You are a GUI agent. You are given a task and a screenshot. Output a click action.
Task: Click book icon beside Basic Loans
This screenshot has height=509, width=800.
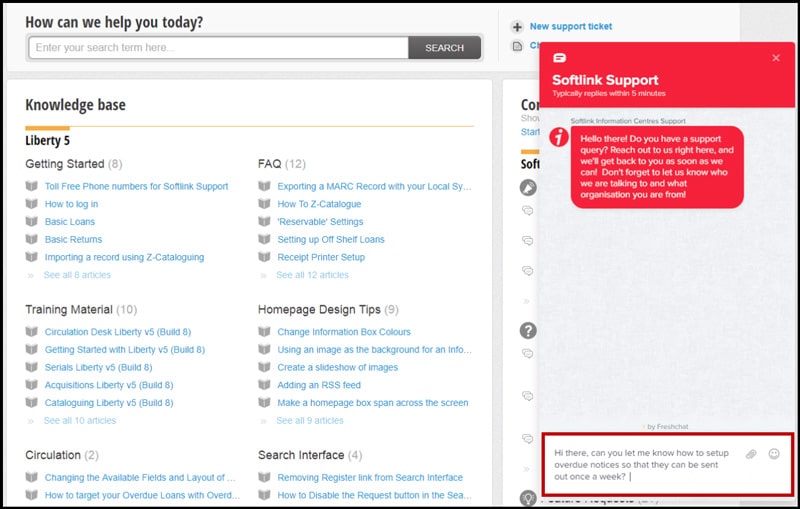[32, 221]
